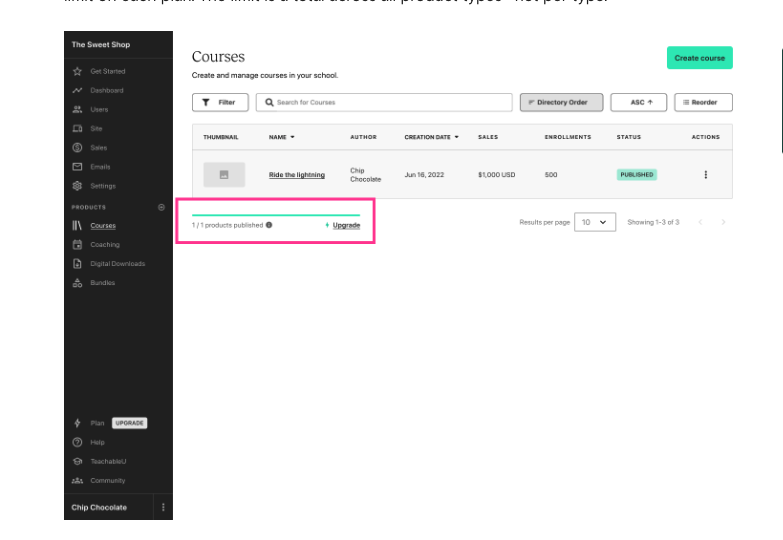
Task: Click the Courses books icon
Action: 77,226
